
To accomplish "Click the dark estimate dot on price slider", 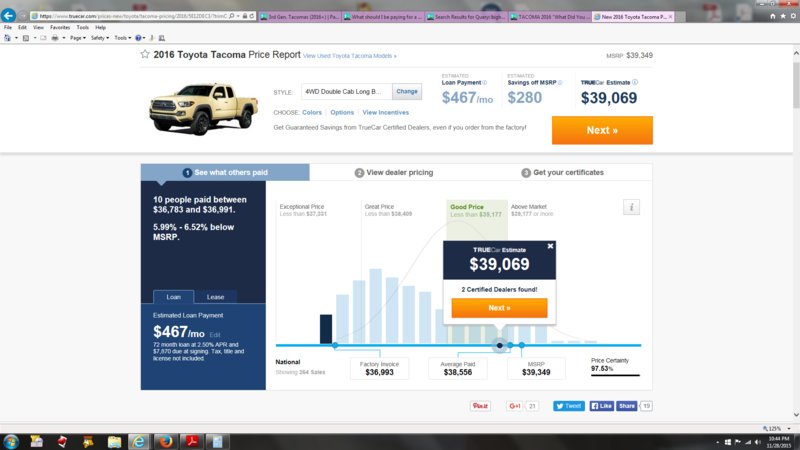I will [499, 345].
